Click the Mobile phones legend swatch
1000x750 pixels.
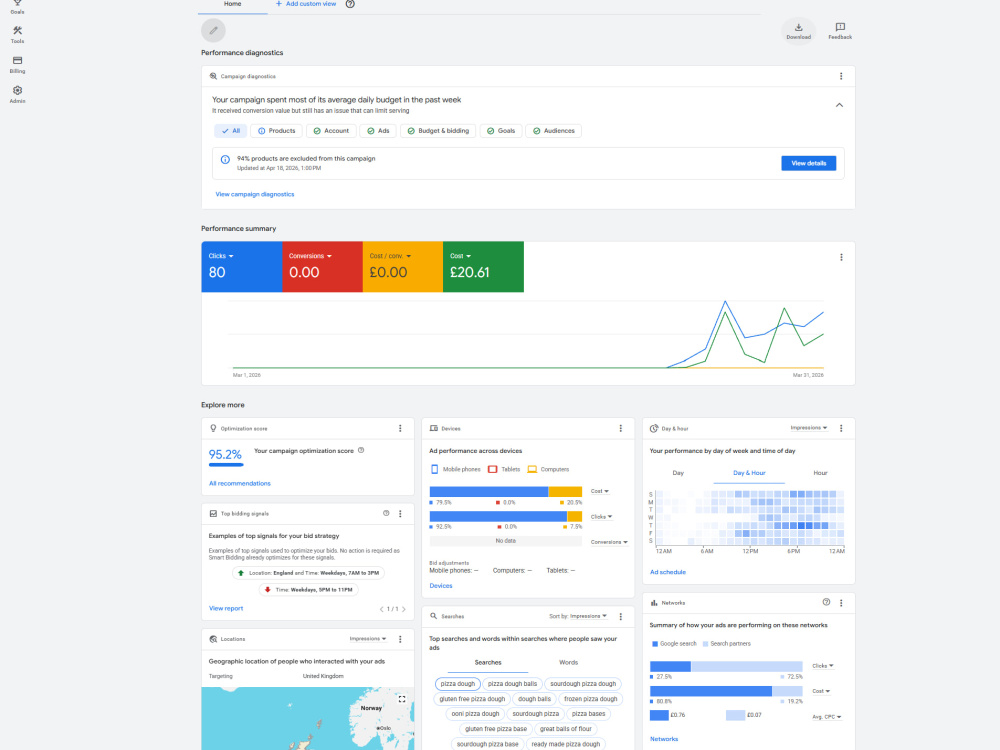point(434,469)
